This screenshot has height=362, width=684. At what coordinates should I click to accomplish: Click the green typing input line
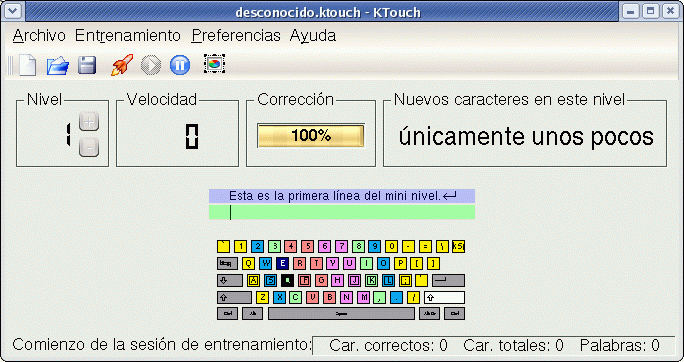pos(342,212)
